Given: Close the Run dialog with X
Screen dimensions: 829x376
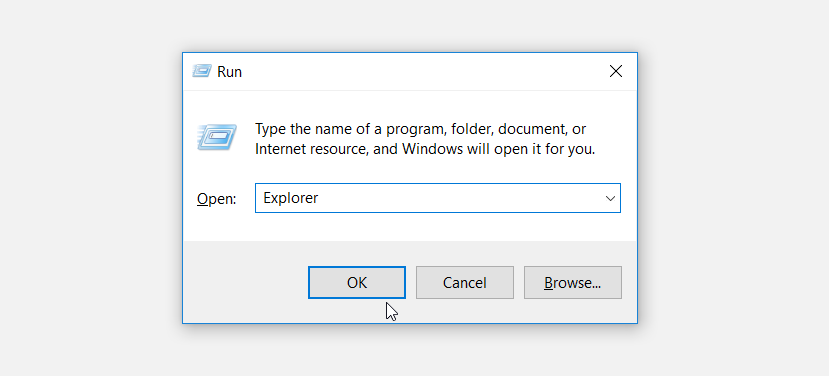Looking at the screenshot, I should point(615,71).
